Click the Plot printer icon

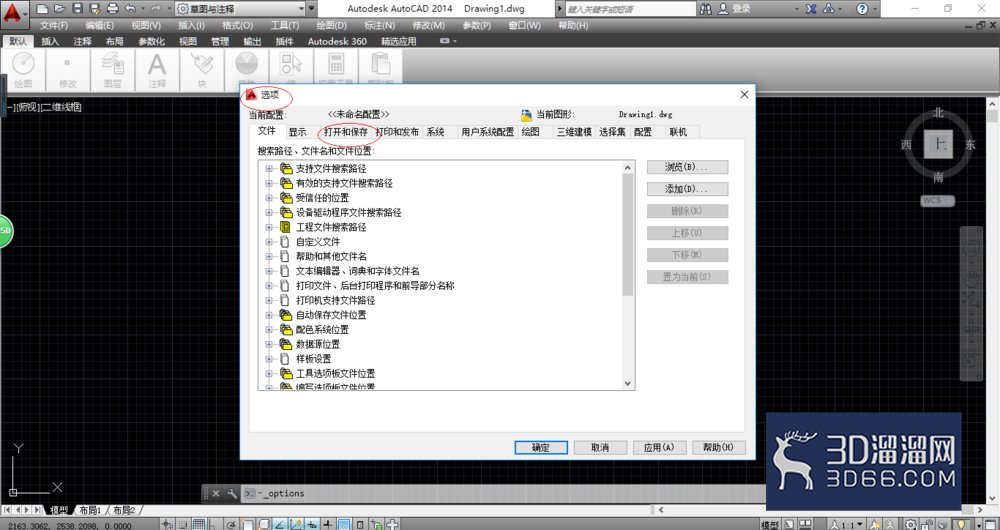[x=113, y=8]
